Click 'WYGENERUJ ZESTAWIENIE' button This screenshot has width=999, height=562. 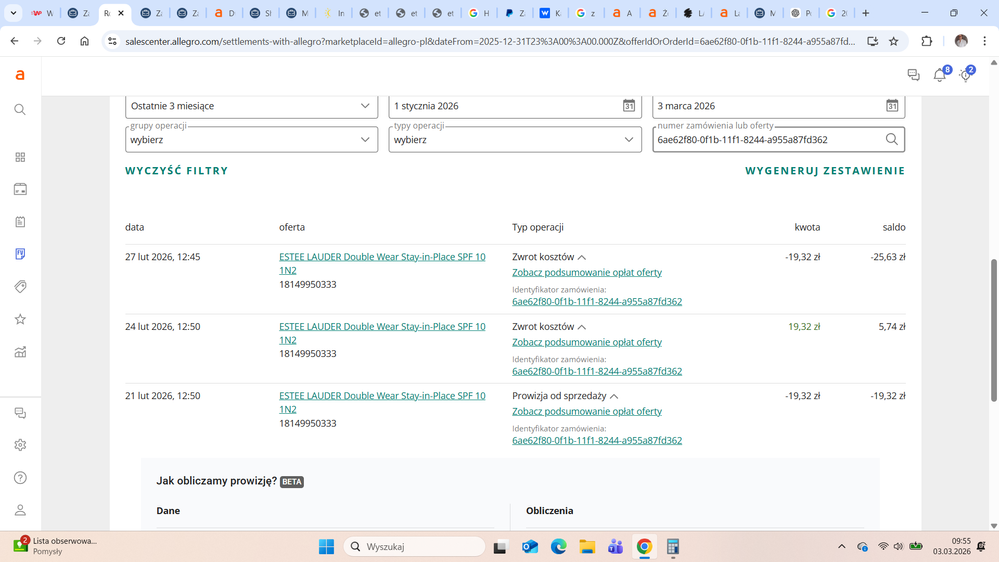point(824,171)
